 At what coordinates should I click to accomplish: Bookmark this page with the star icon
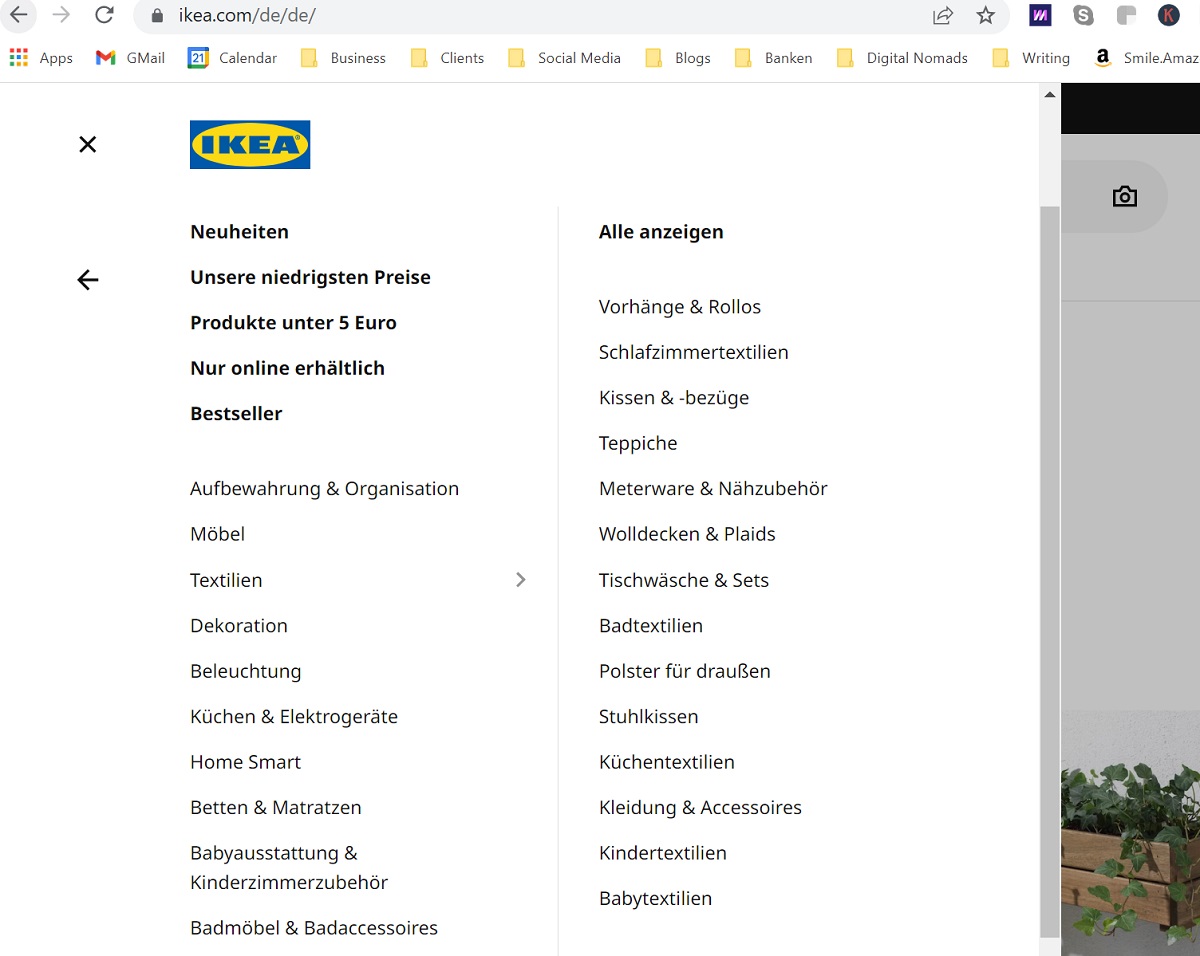tap(986, 15)
